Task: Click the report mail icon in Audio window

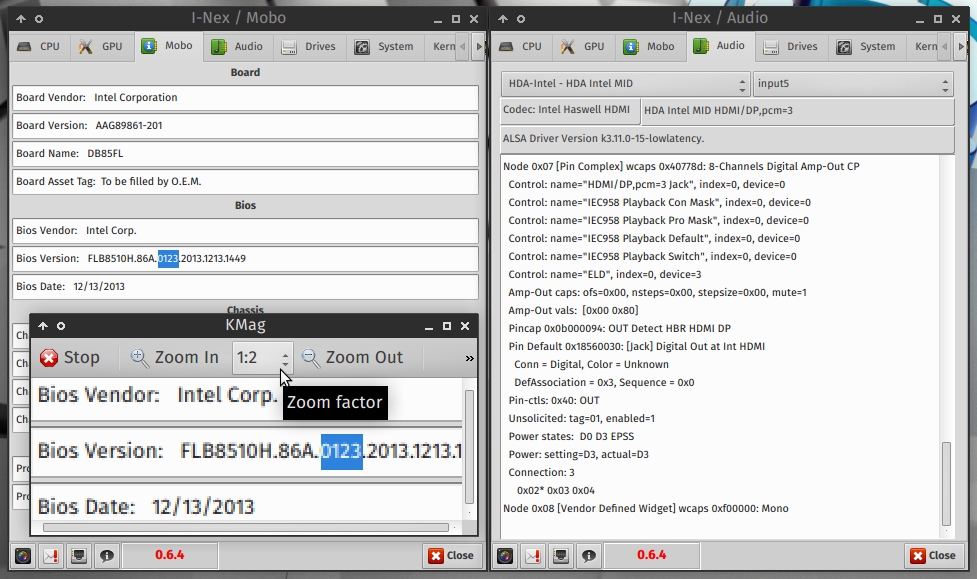Action: click(x=533, y=555)
